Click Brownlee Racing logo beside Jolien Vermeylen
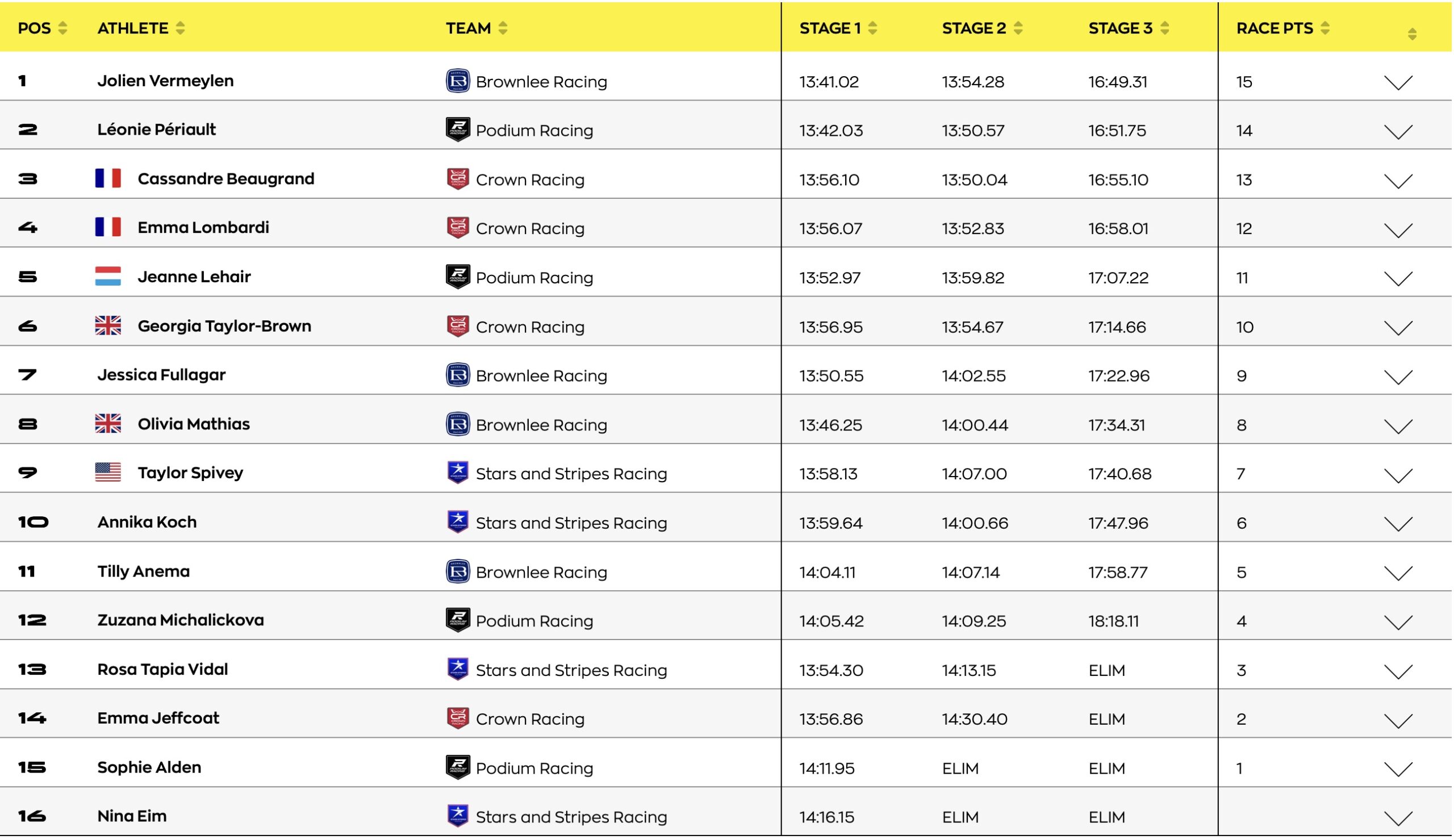Screen dimensions: 1454x840 point(457,81)
